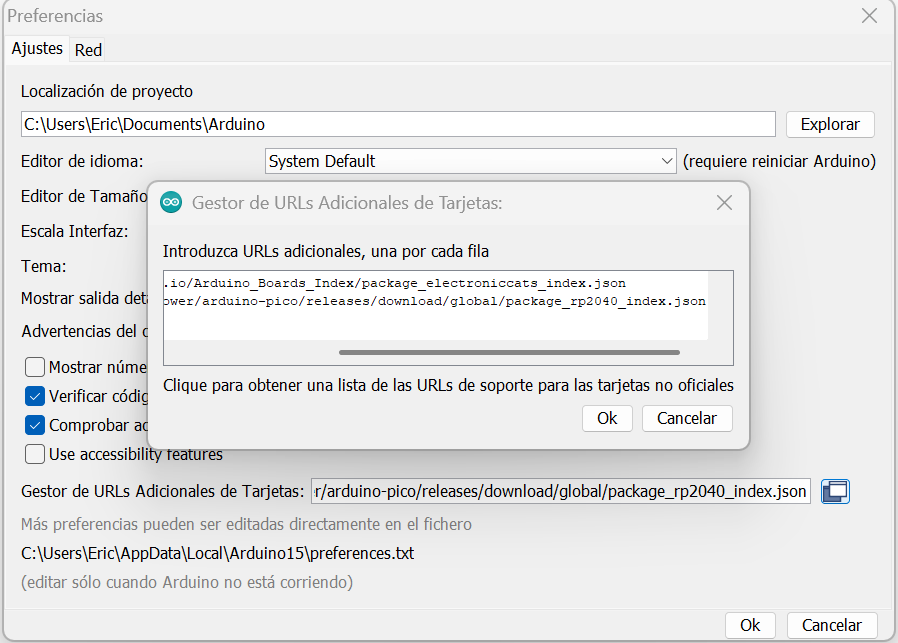
Task: Focus the project location path field
Action: tap(398, 124)
